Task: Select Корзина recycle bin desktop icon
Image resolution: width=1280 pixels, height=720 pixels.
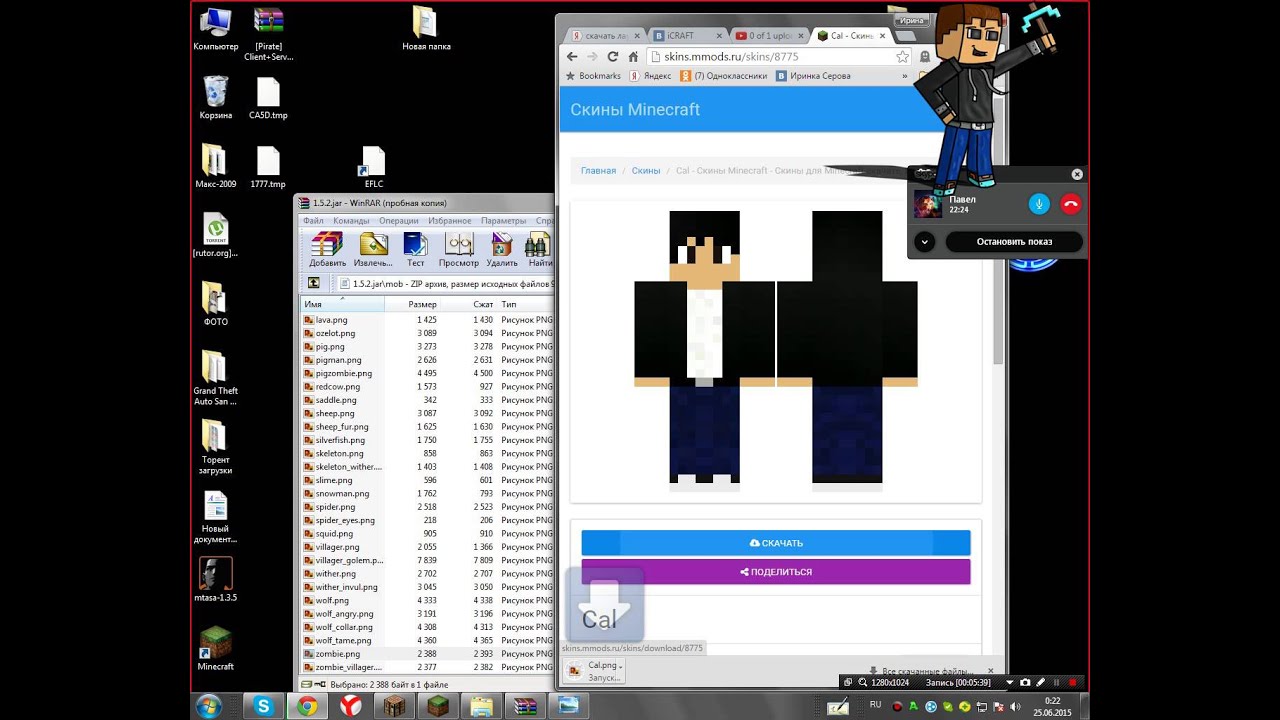Action: click(216, 98)
